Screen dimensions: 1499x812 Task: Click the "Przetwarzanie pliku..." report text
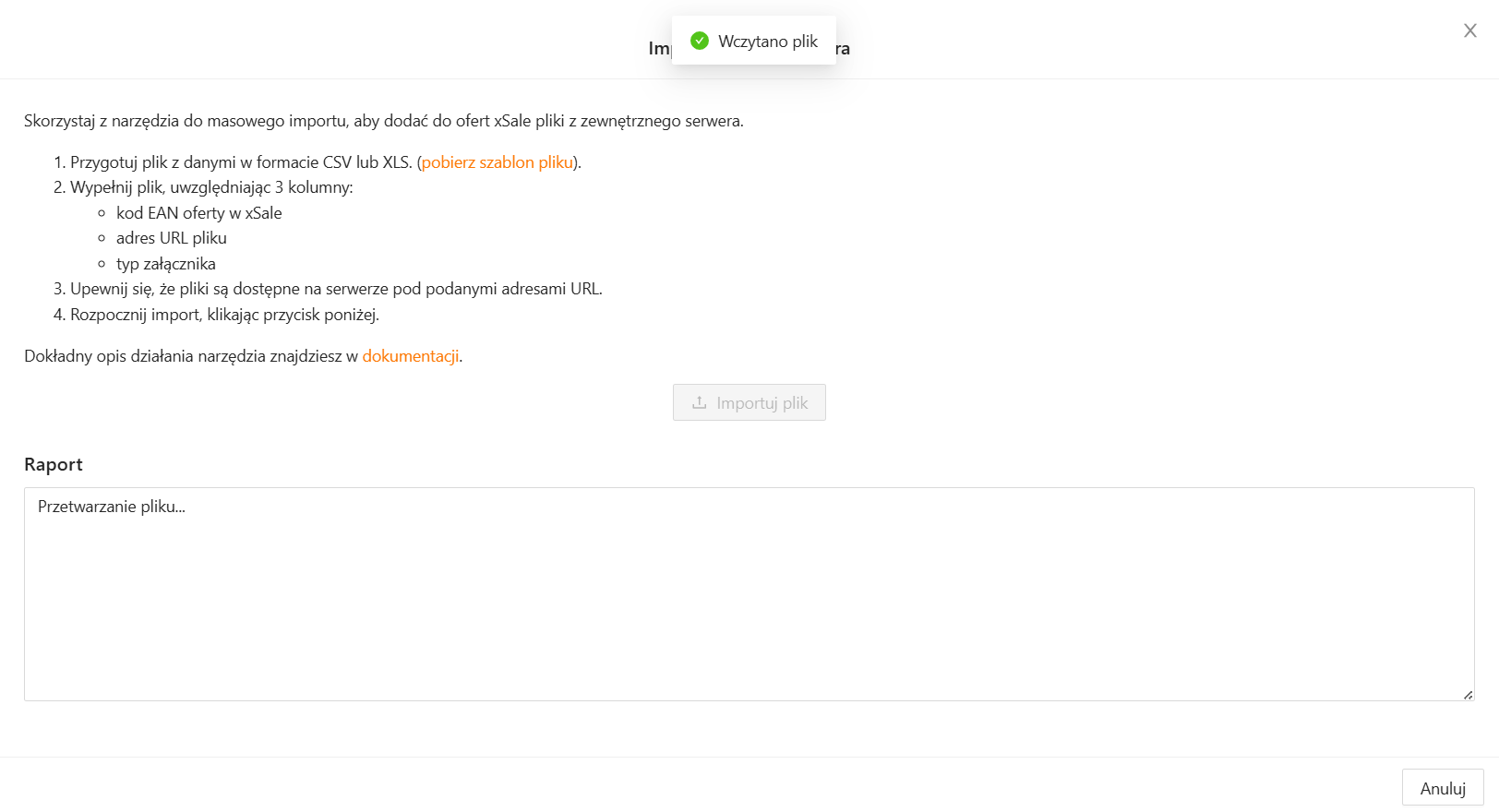[x=112, y=507]
